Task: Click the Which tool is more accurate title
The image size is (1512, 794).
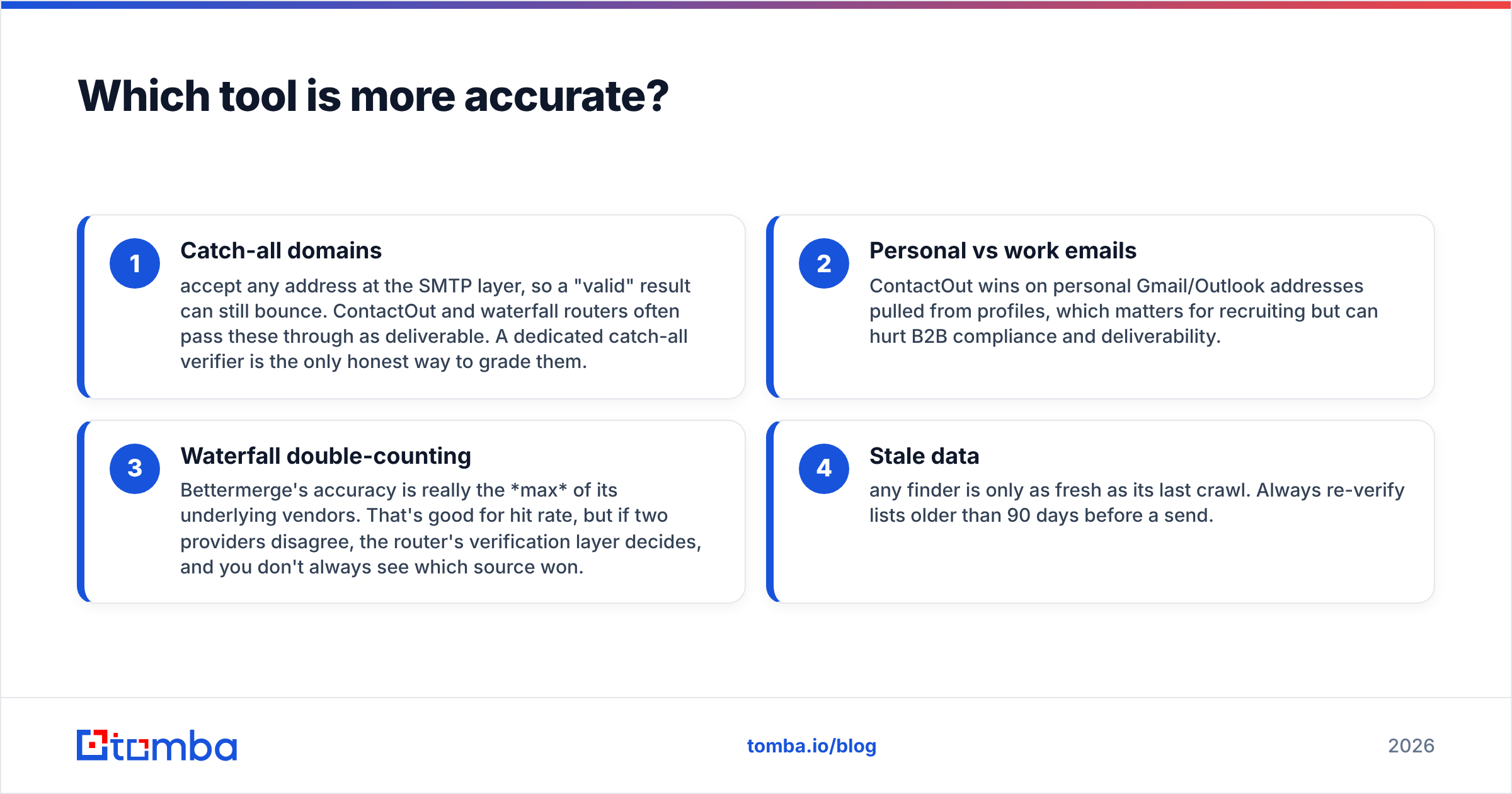Action: point(373,96)
